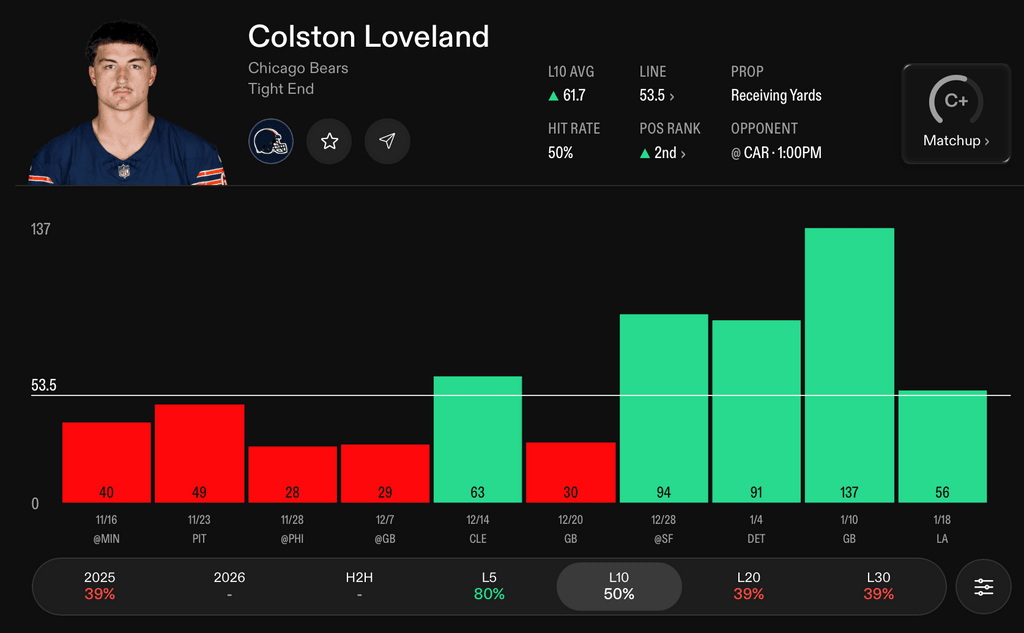
Task: Click Colston Loveland's player headshot
Action: point(125,103)
